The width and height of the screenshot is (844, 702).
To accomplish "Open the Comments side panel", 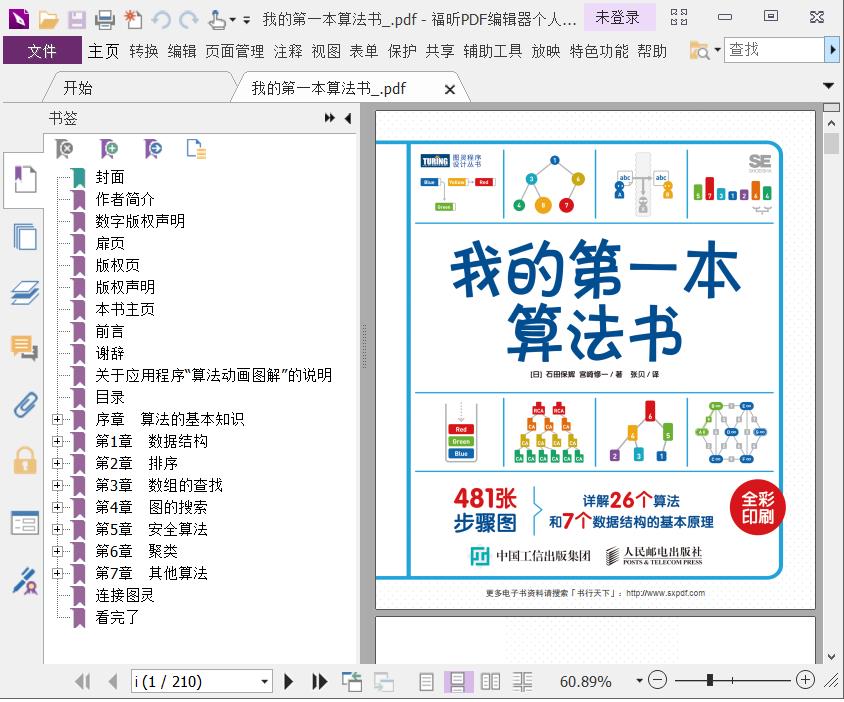I will click(25, 348).
